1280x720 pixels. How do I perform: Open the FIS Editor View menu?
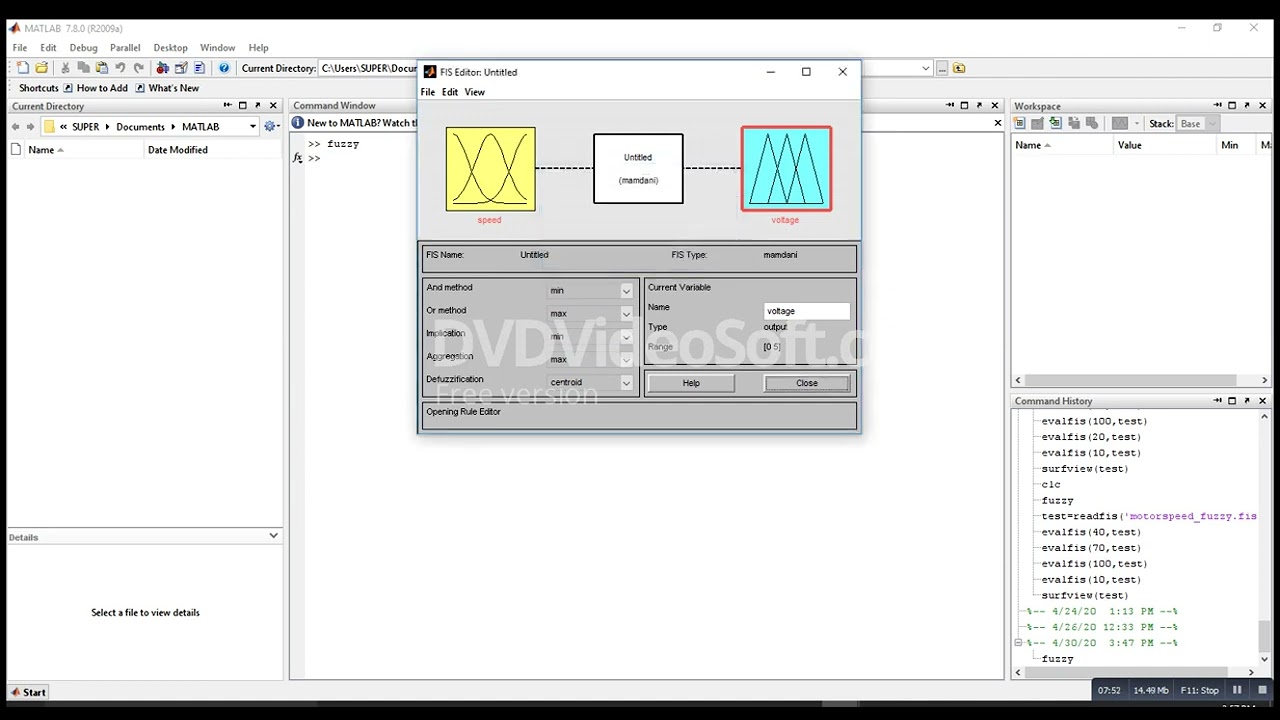[x=474, y=92]
